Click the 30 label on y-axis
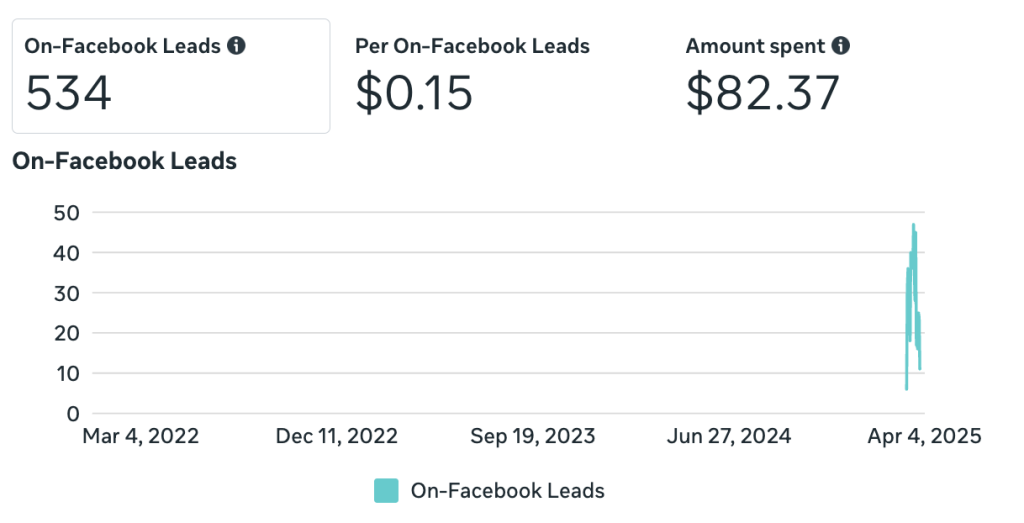This screenshot has height=523, width=1024. point(65,293)
